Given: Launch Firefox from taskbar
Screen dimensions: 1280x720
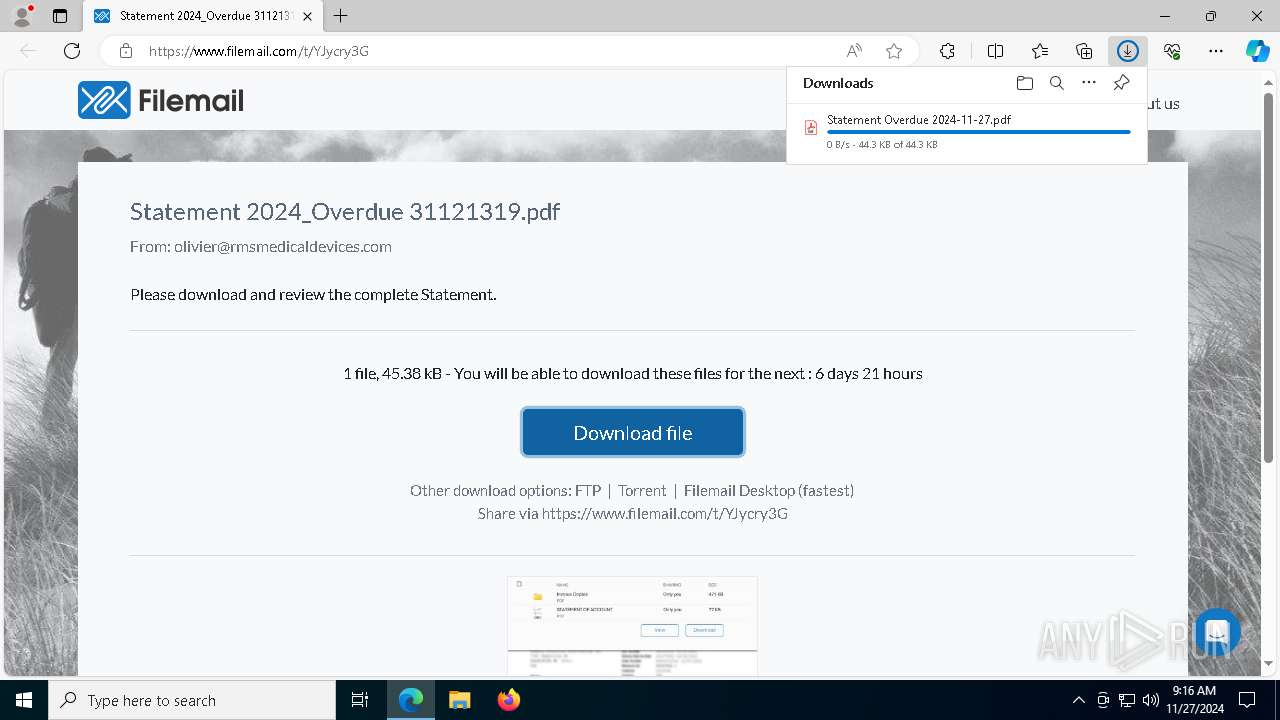Looking at the screenshot, I should (508, 700).
